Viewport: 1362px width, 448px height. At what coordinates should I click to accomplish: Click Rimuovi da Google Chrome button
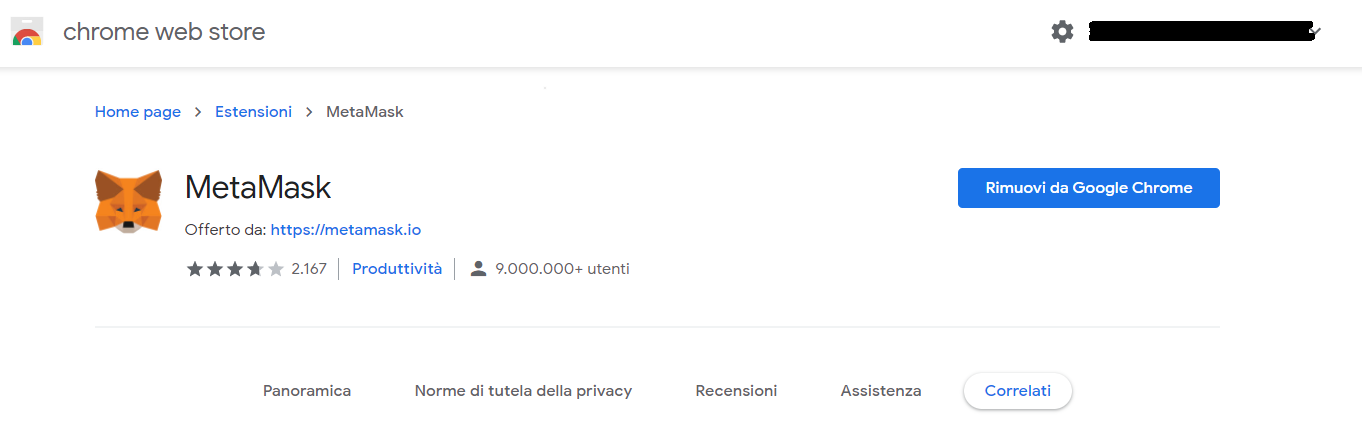tap(1089, 188)
